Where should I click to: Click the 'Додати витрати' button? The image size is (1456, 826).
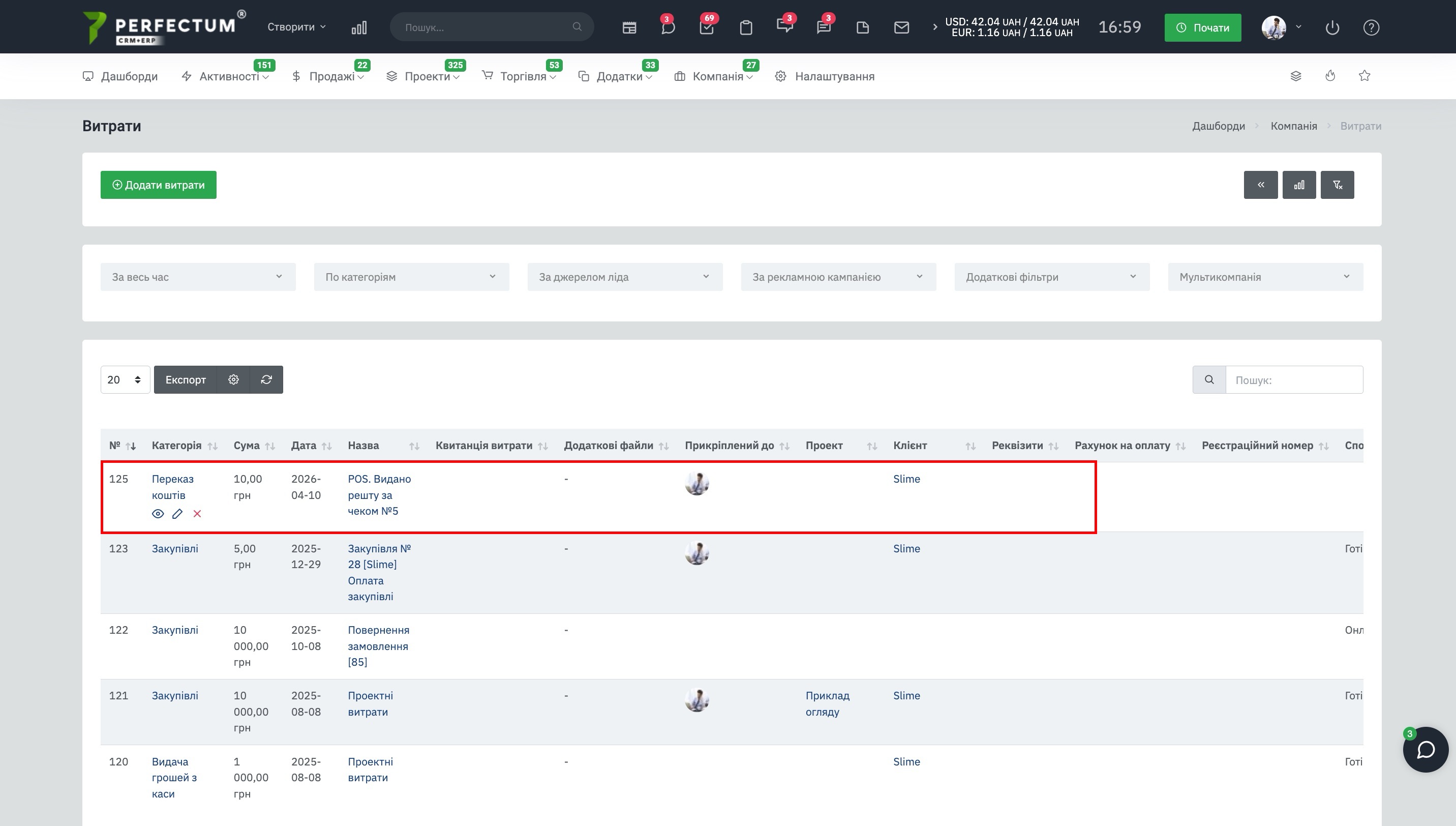point(158,185)
